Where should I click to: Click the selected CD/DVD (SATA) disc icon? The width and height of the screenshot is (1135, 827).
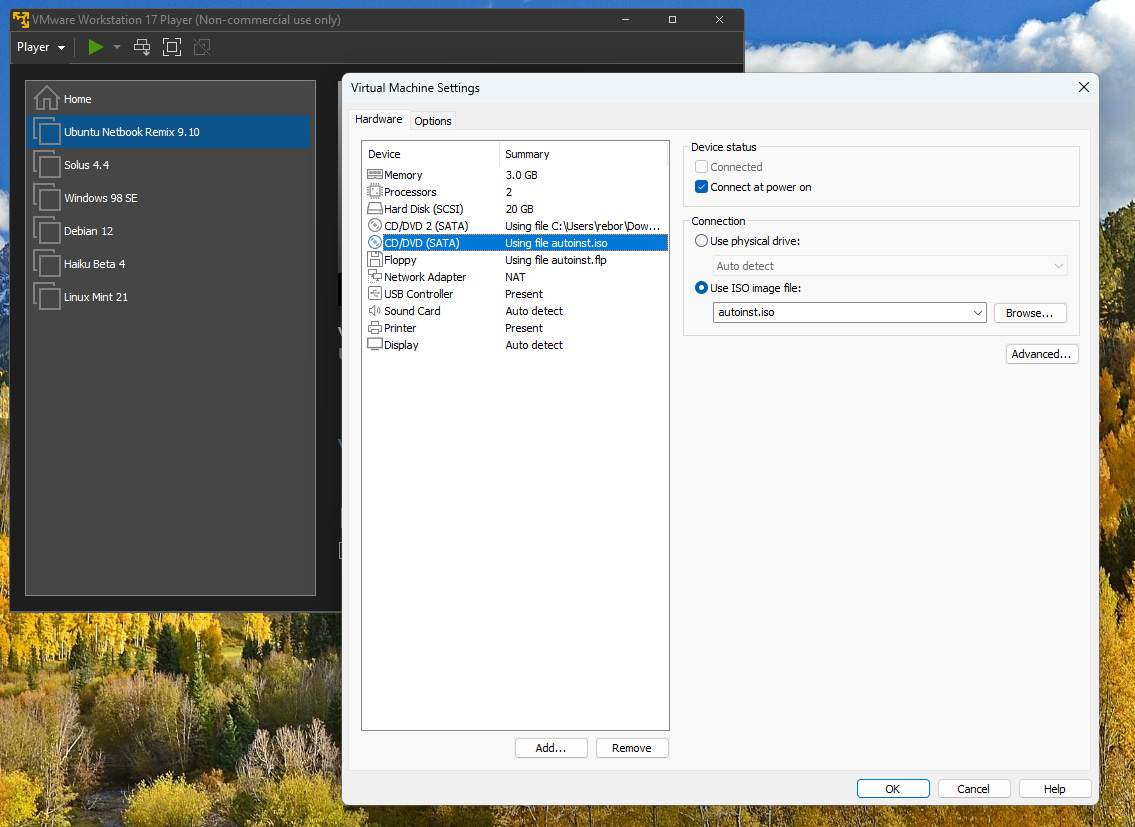tap(374, 243)
